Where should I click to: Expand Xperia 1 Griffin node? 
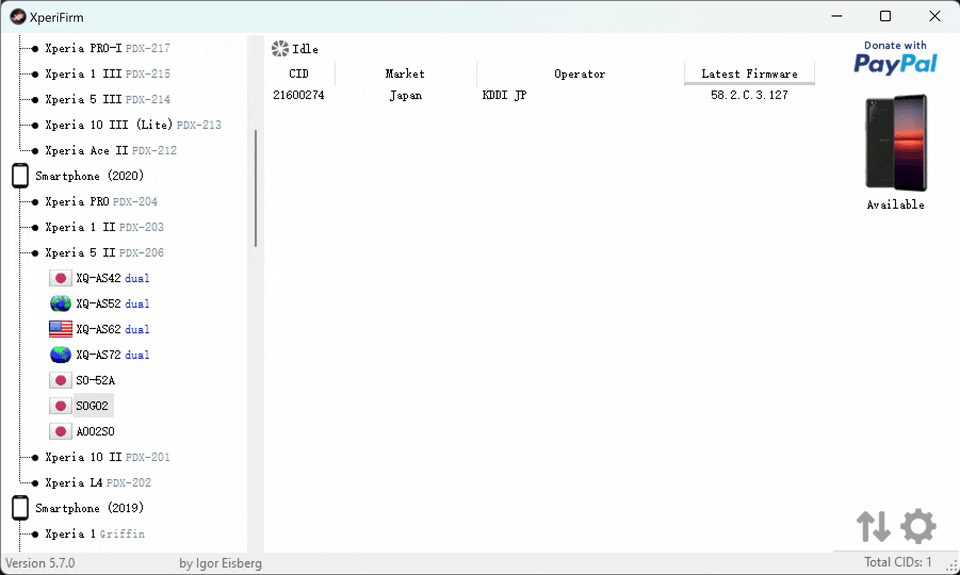click(x=95, y=534)
